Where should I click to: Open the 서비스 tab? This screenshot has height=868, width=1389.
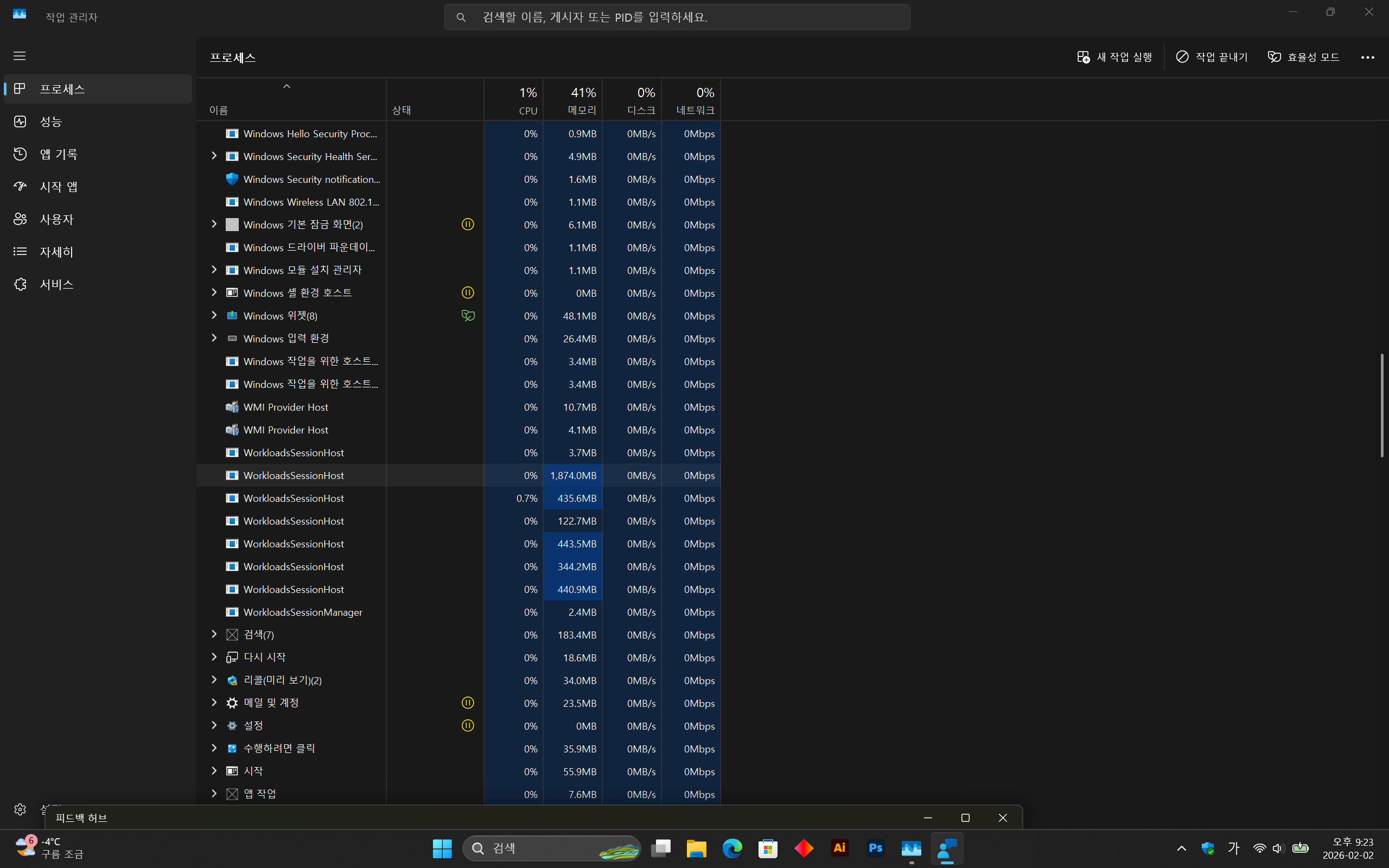click(98, 284)
